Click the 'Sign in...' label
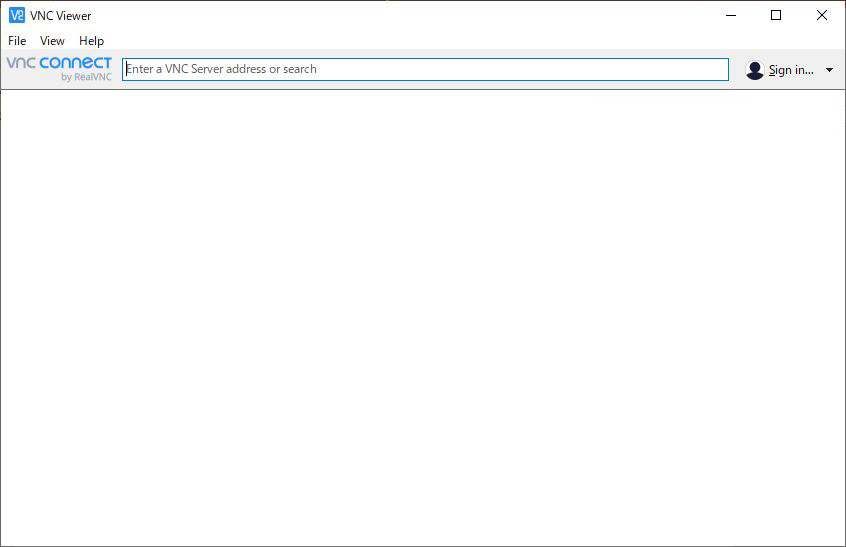Screen dimensions: 846x547 click(790, 70)
